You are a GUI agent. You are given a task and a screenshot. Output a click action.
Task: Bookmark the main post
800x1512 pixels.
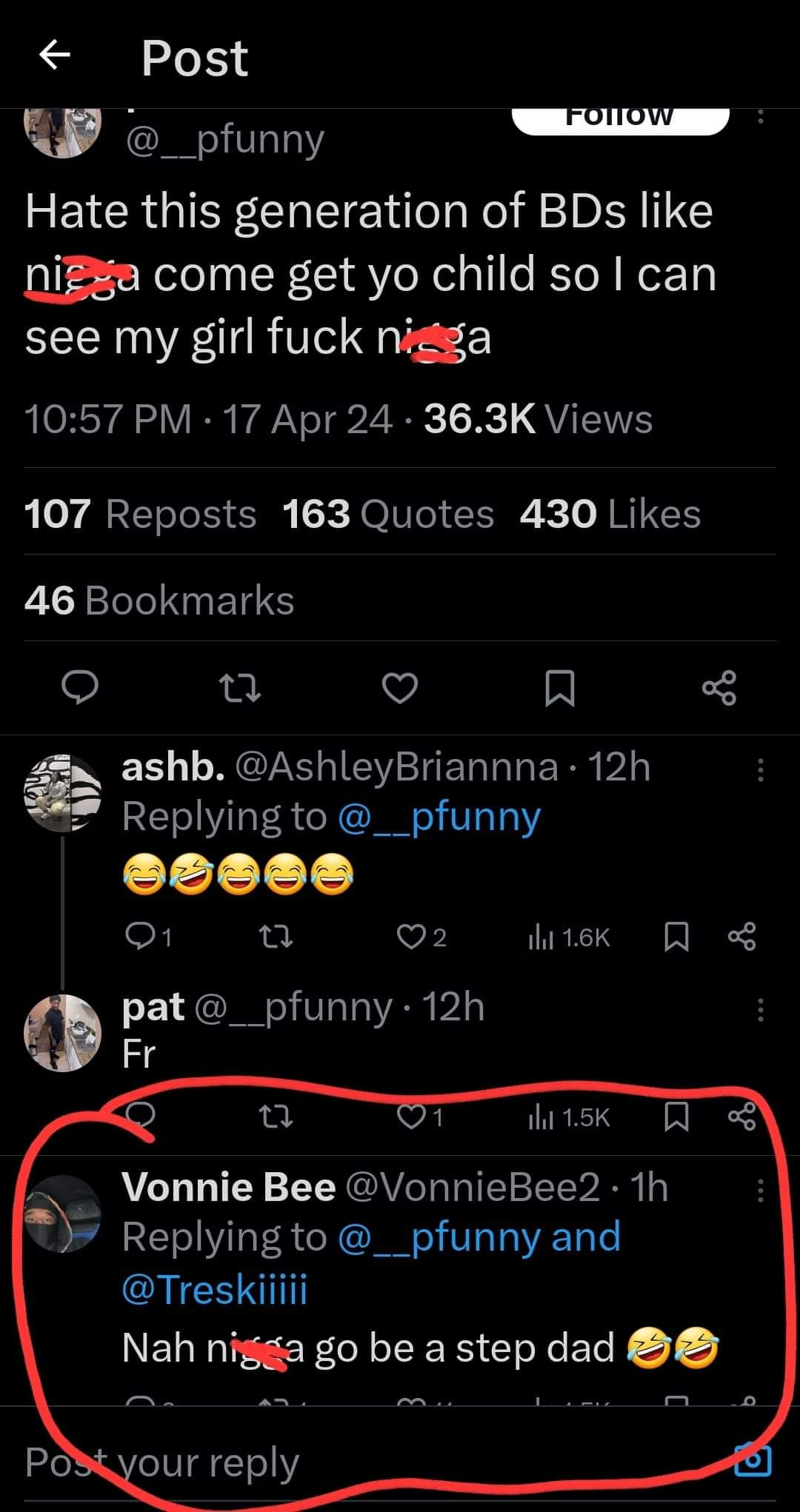tap(559, 688)
